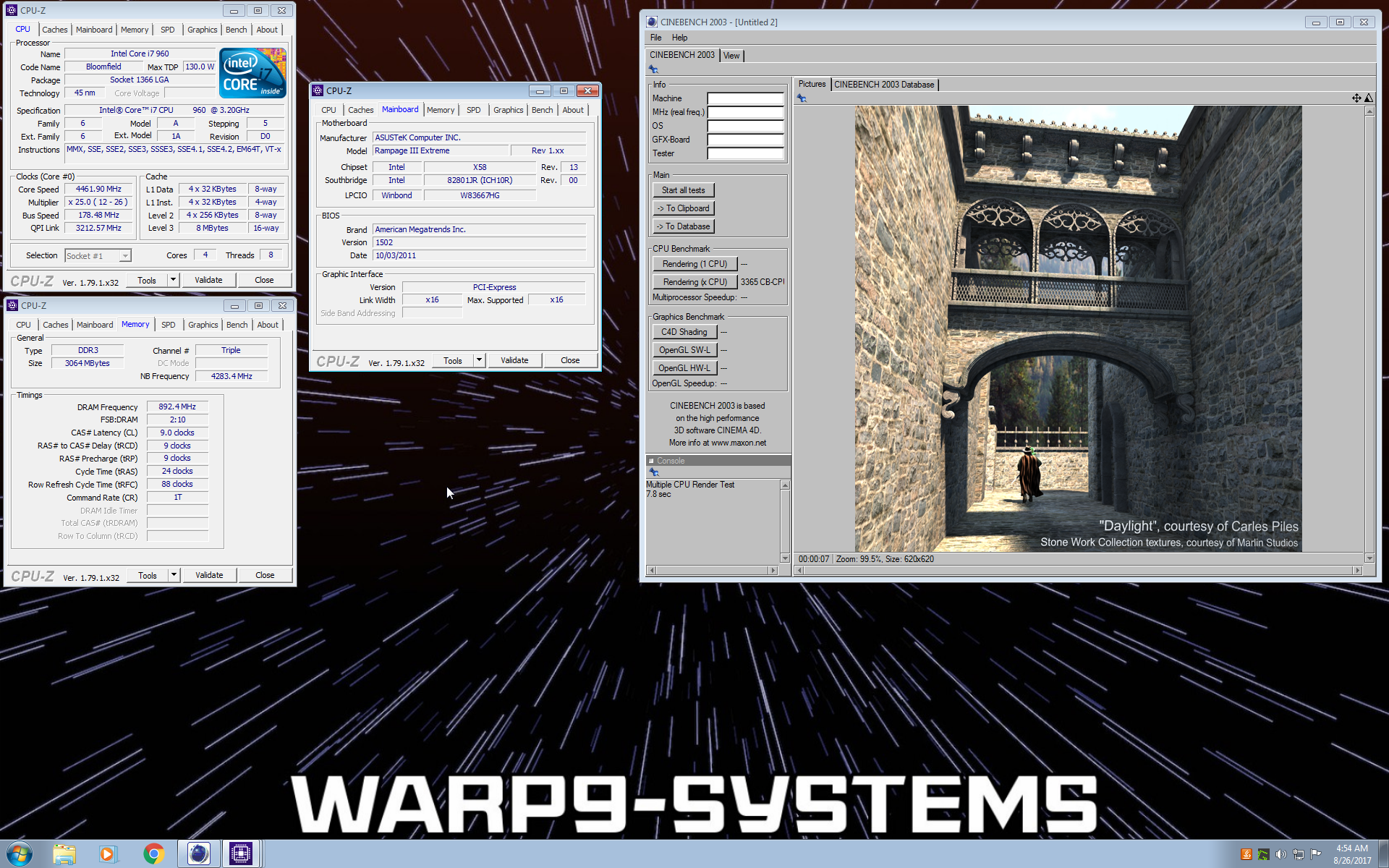Click the Tester input field

[x=745, y=153]
